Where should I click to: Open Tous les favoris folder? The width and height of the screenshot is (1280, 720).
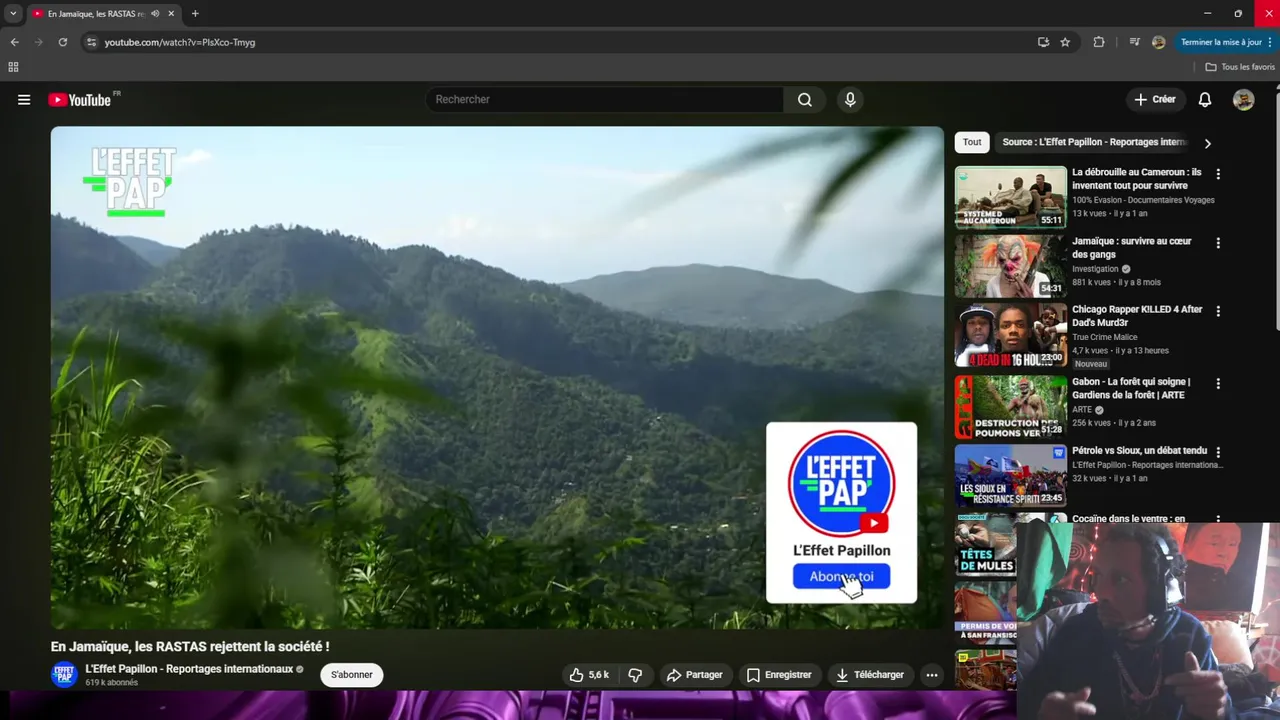coord(1240,67)
